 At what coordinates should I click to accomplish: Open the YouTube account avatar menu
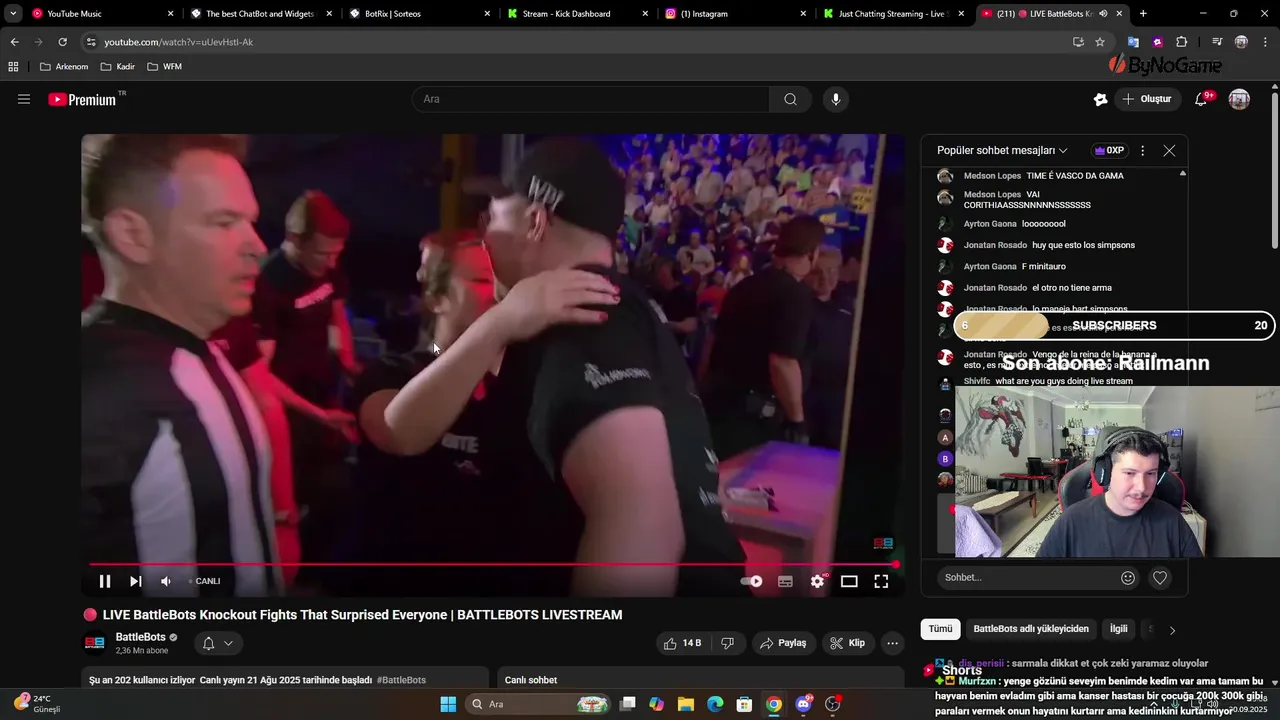pyautogui.click(x=1239, y=99)
